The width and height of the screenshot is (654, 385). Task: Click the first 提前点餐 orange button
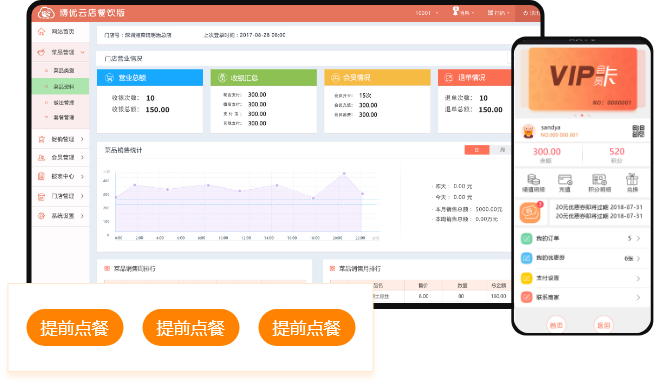coord(75,327)
